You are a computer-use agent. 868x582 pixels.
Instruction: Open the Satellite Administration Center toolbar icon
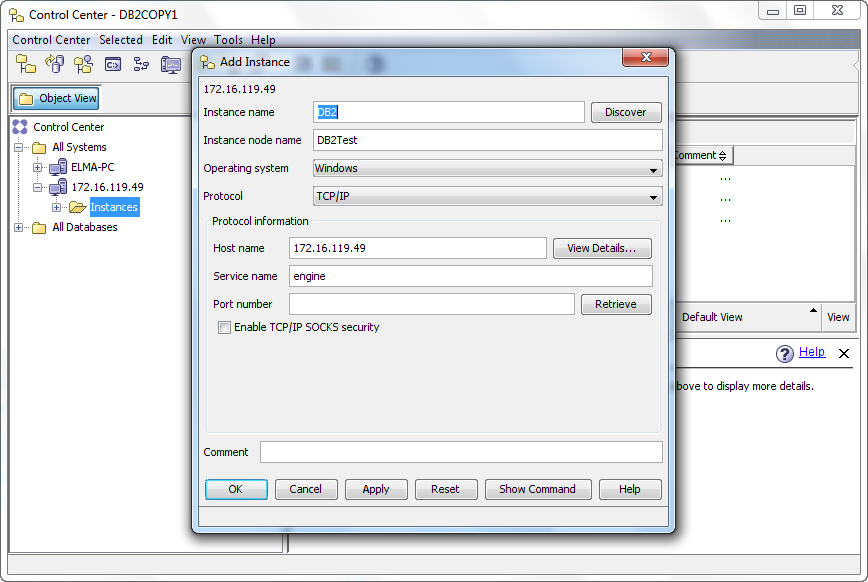(x=84, y=64)
